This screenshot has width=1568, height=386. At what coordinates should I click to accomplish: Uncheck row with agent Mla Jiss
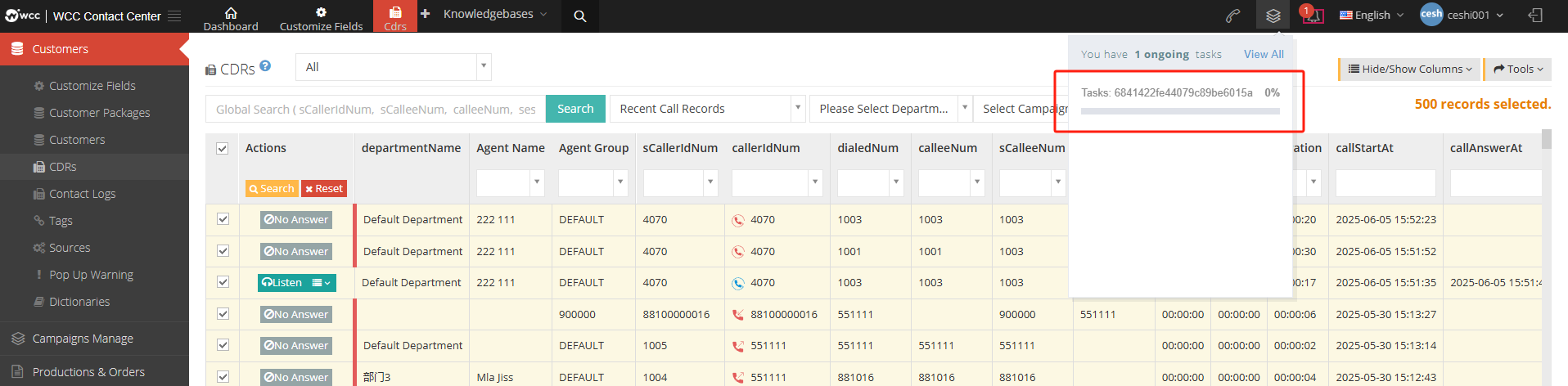(x=223, y=376)
